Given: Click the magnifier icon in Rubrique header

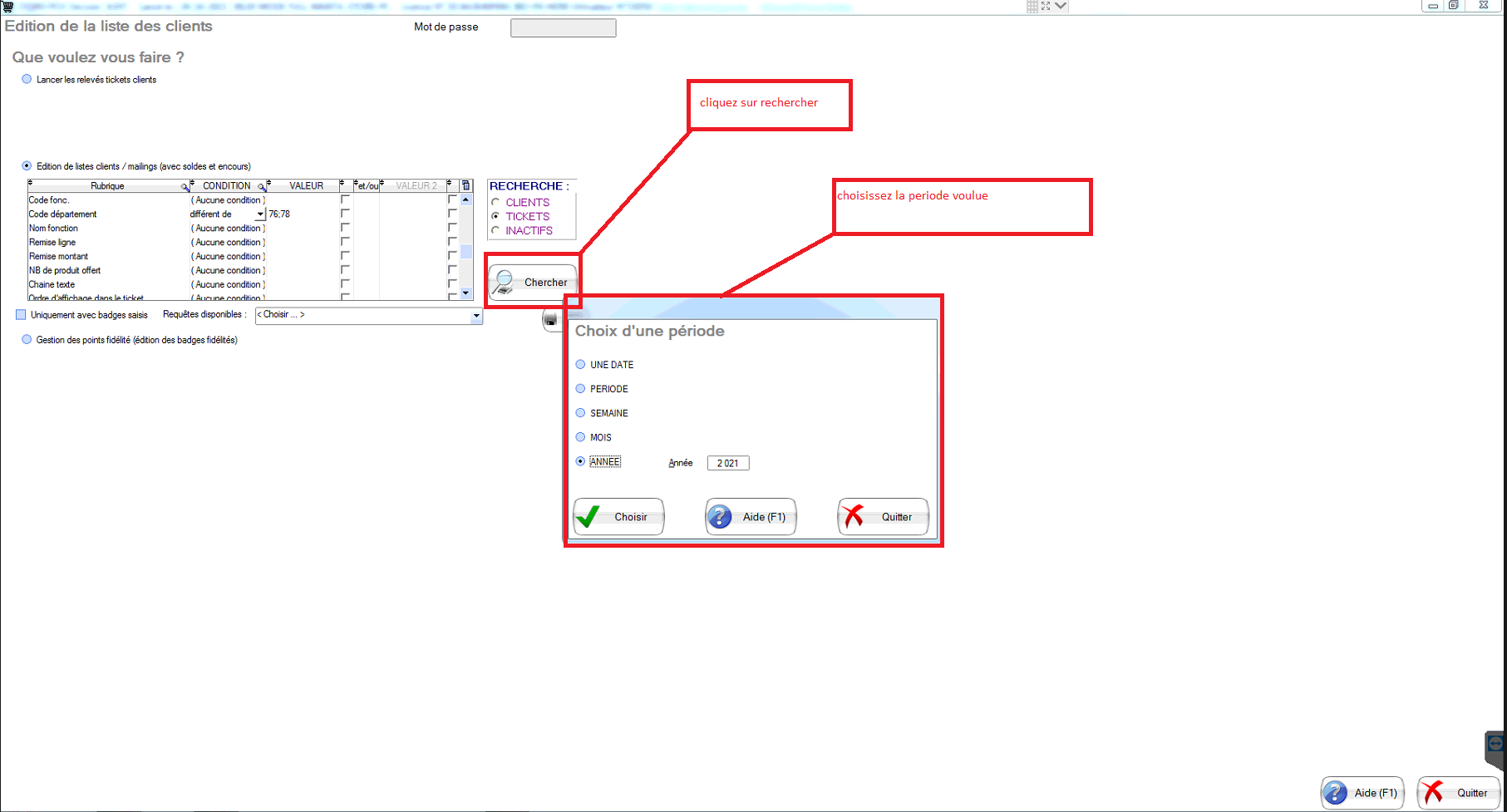Looking at the screenshot, I should pyautogui.click(x=185, y=187).
